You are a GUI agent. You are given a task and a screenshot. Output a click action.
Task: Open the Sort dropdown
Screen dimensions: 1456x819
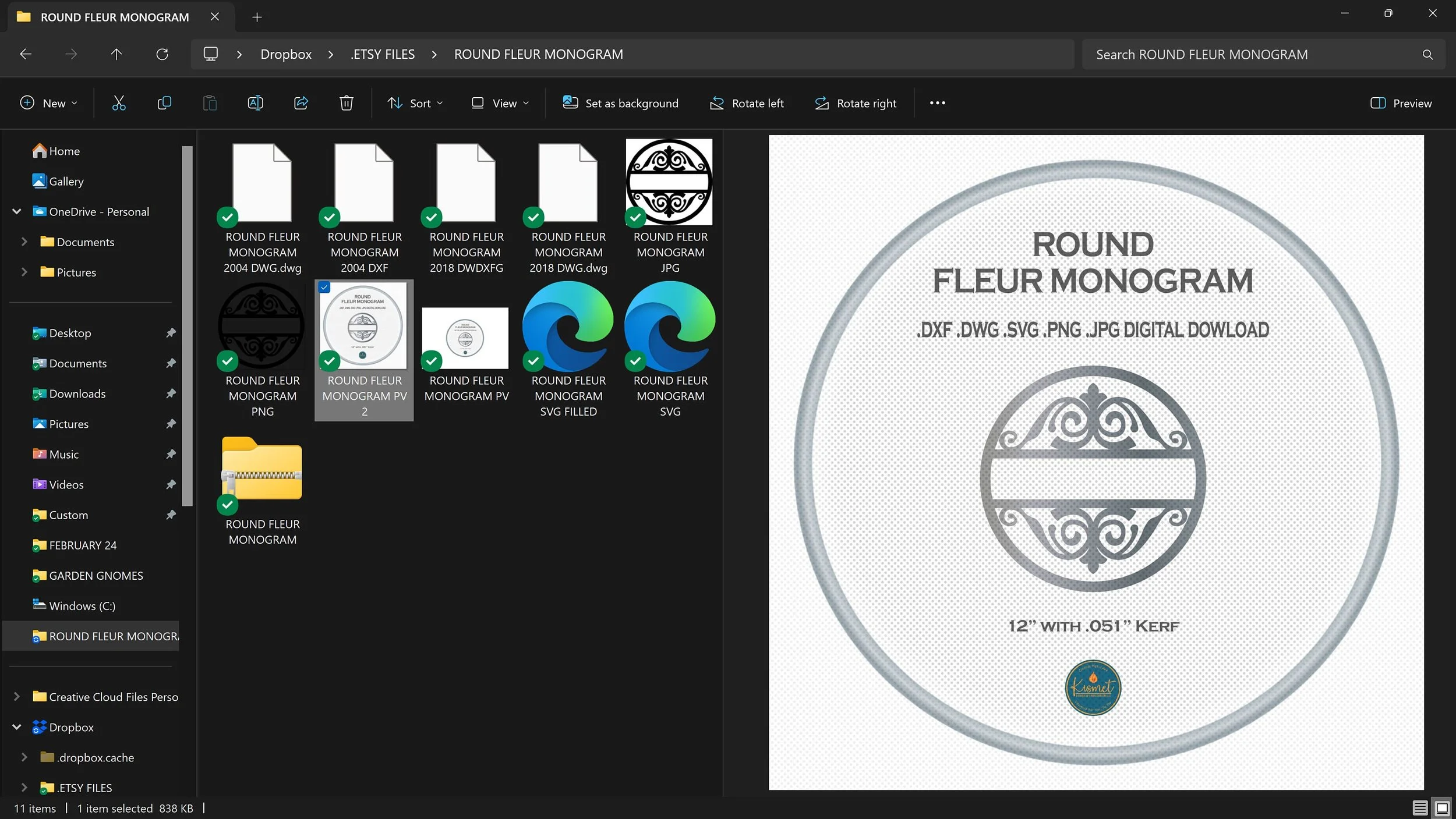415,104
